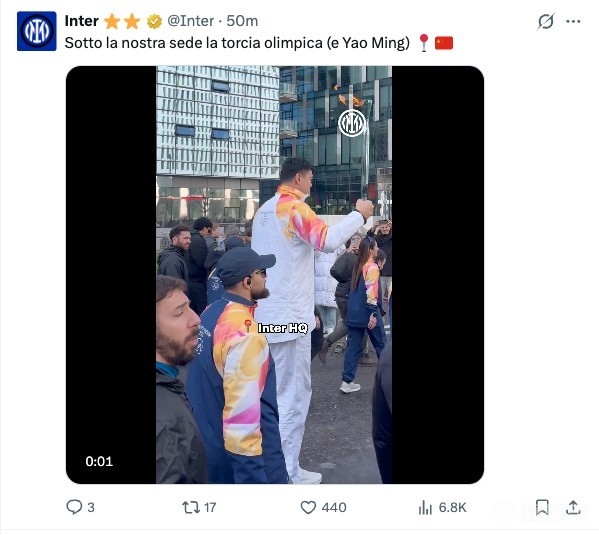Screen dimensions: 599x535
Task: Click the Grok explain icon
Action: [546, 21]
